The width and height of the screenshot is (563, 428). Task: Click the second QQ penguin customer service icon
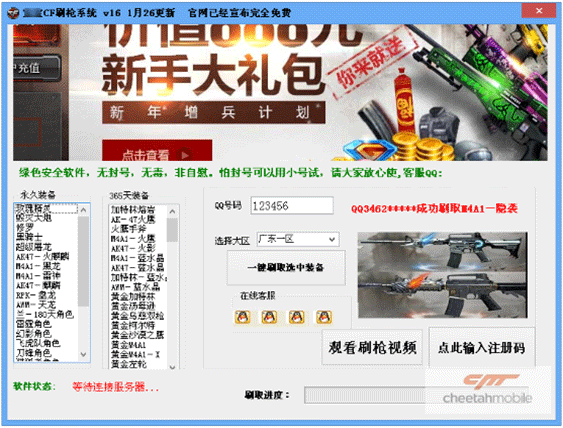tap(269, 317)
